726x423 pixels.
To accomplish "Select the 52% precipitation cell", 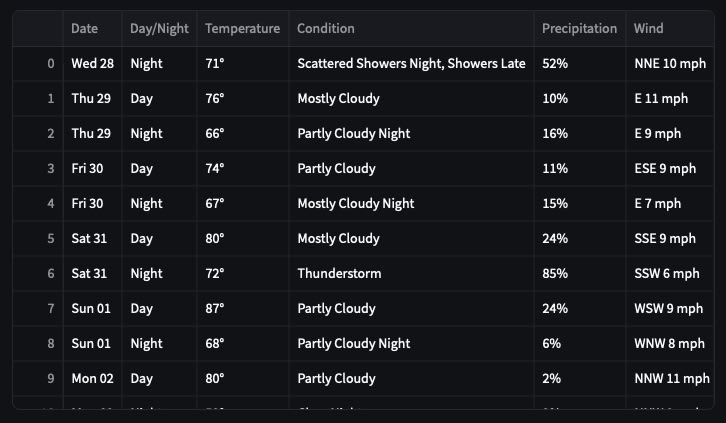I will point(555,64).
